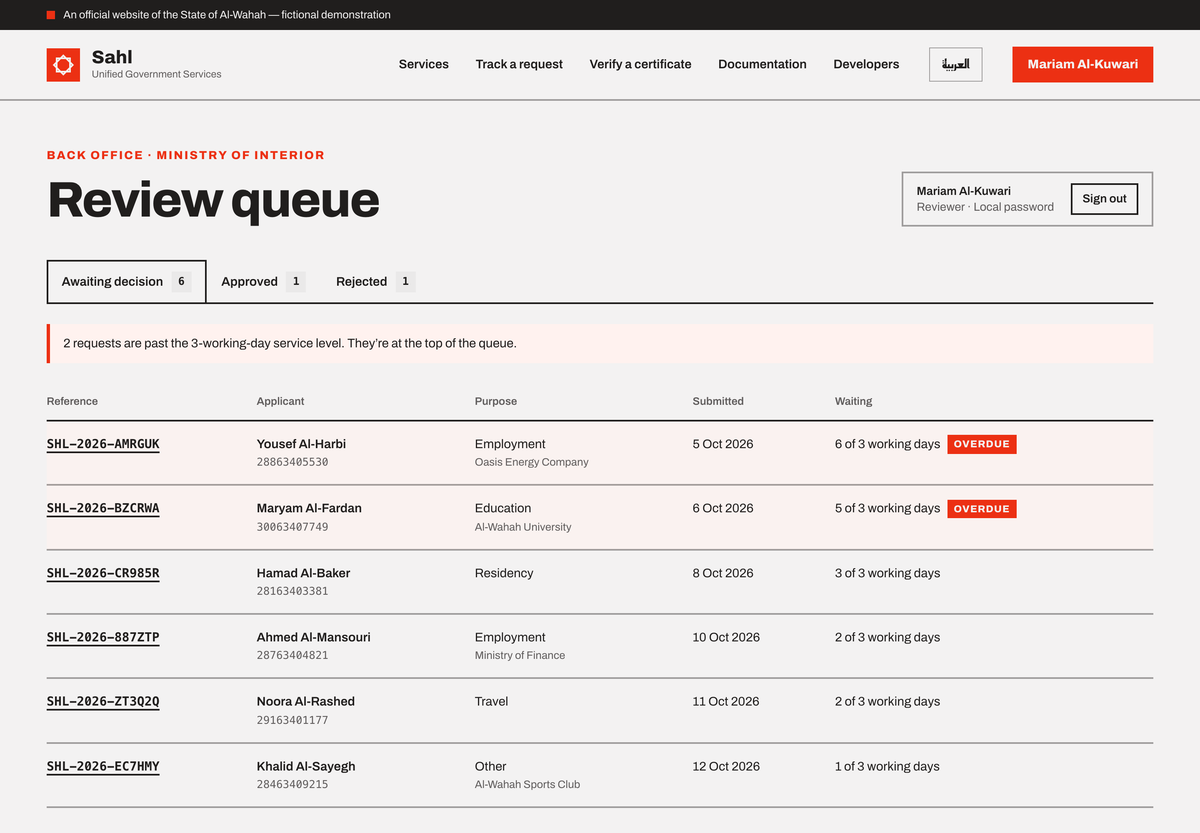Click applicant name Noora Al-Rashed
Screen dimensions: 1200x833
[x=306, y=701]
